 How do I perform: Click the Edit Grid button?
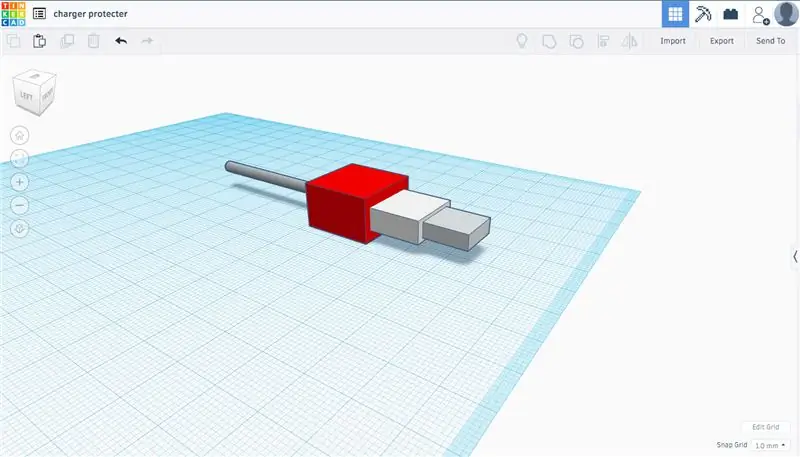[765, 427]
